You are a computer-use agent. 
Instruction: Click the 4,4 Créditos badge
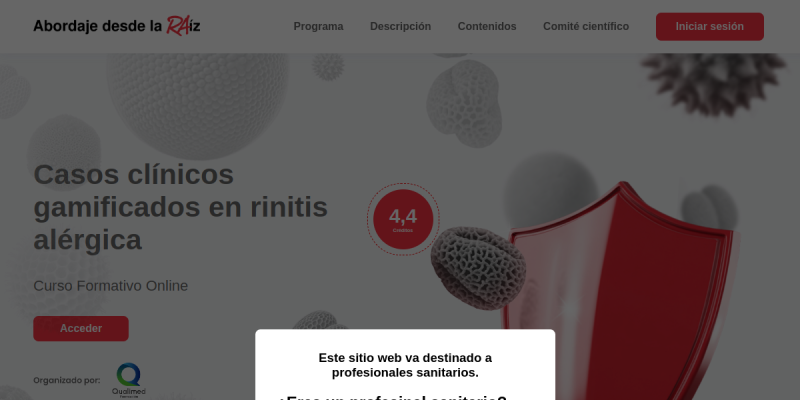(x=403, y=219)
